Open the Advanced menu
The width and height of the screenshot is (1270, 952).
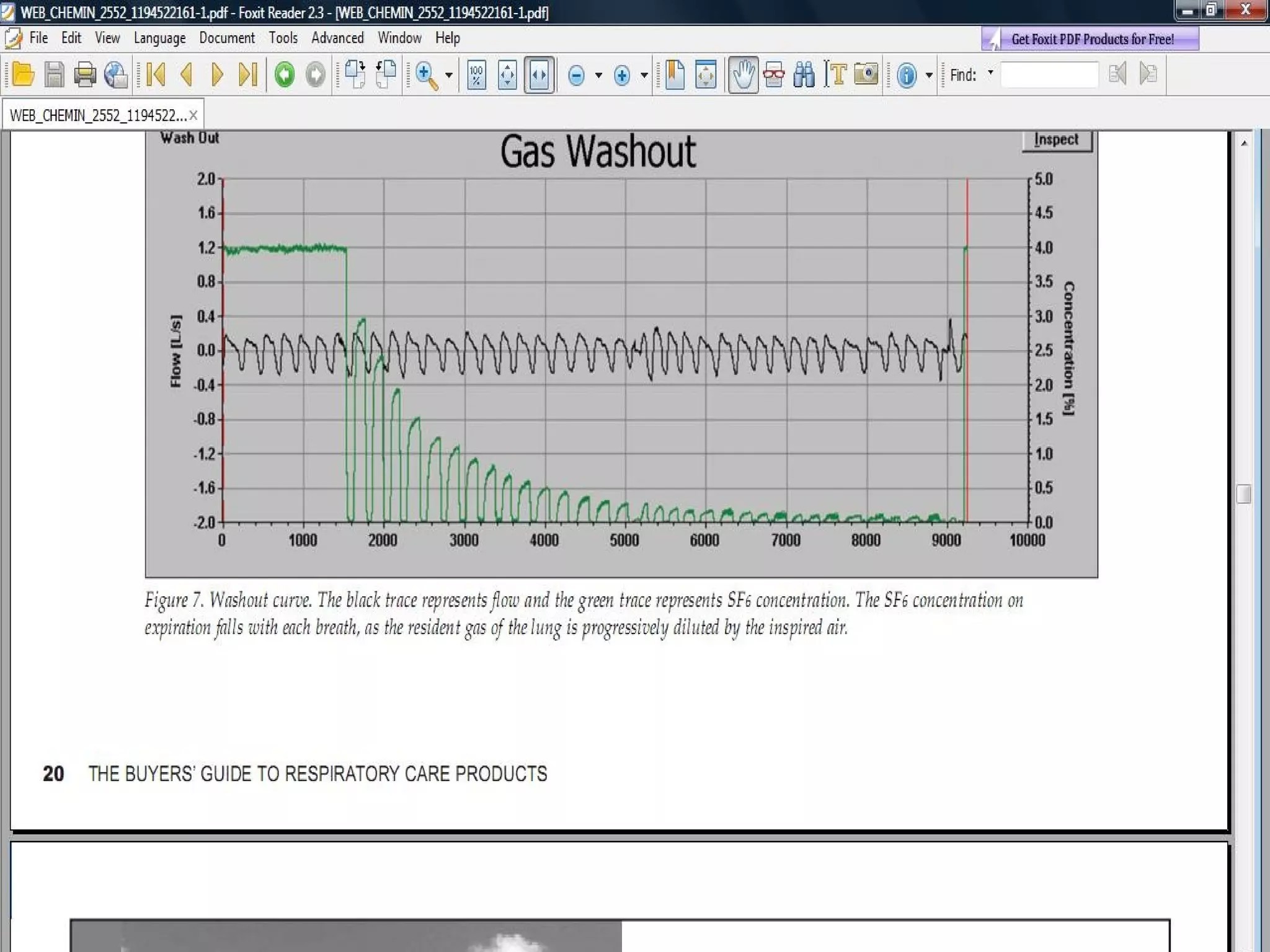(337, 38)
